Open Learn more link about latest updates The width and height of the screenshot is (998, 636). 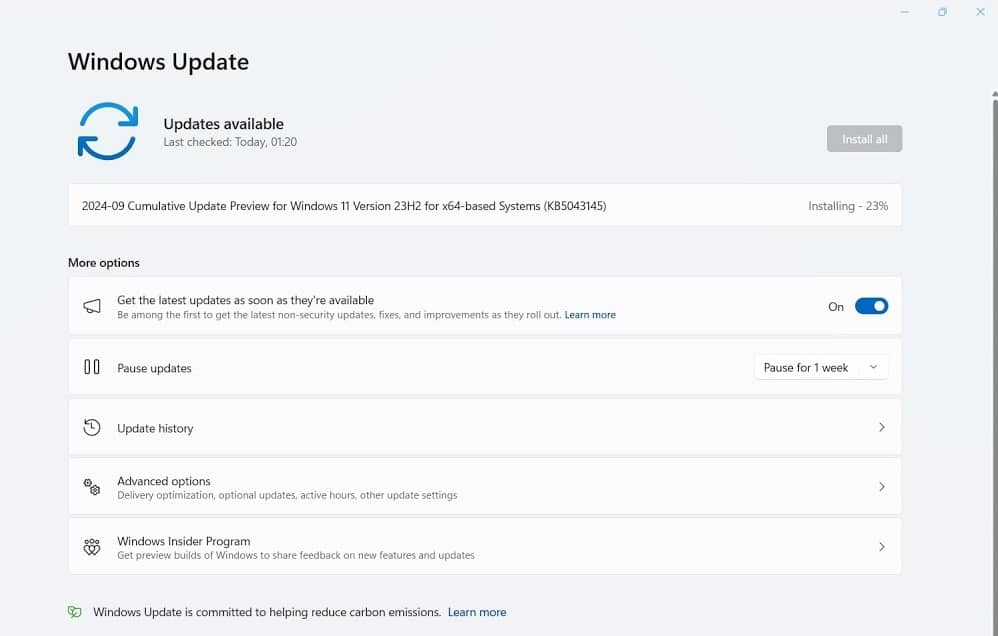590,315
